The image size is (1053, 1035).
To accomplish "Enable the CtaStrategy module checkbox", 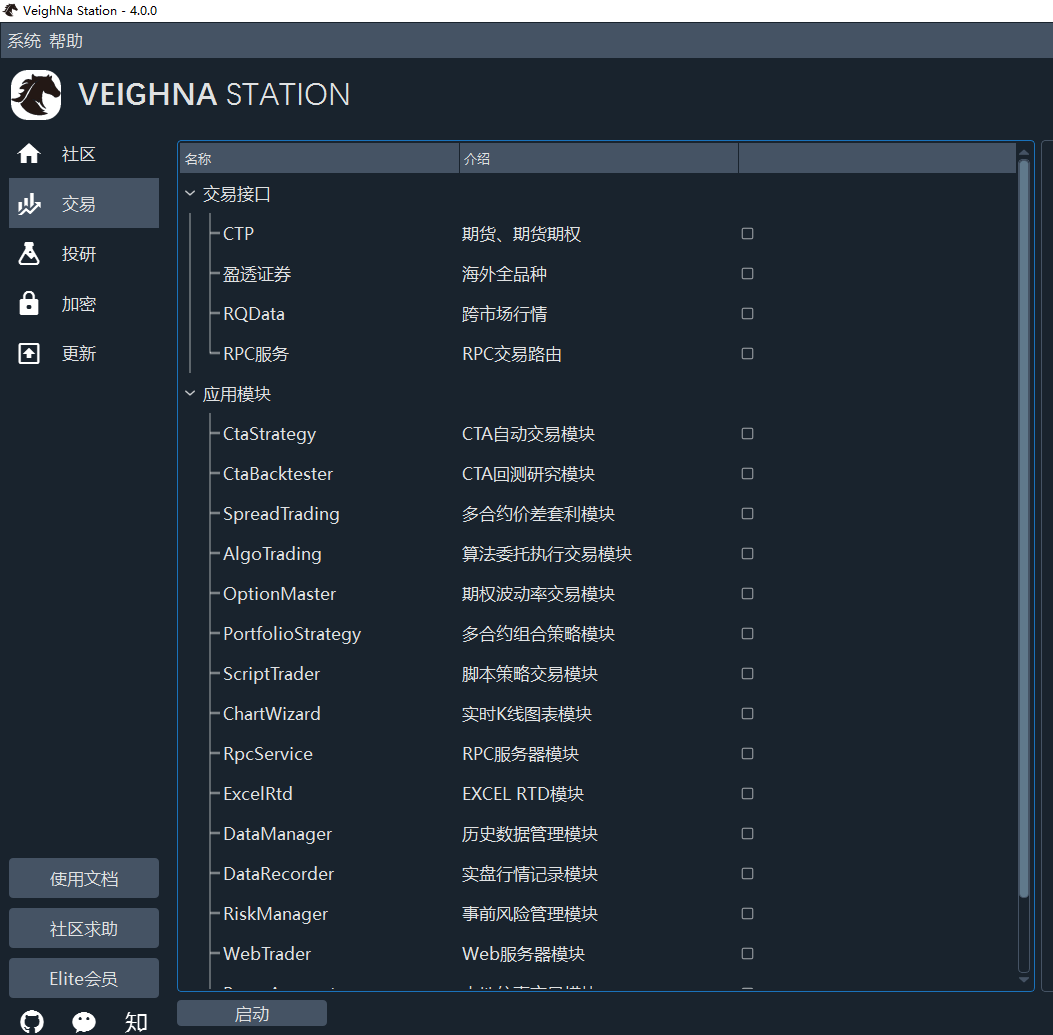I will click(747, 433).
